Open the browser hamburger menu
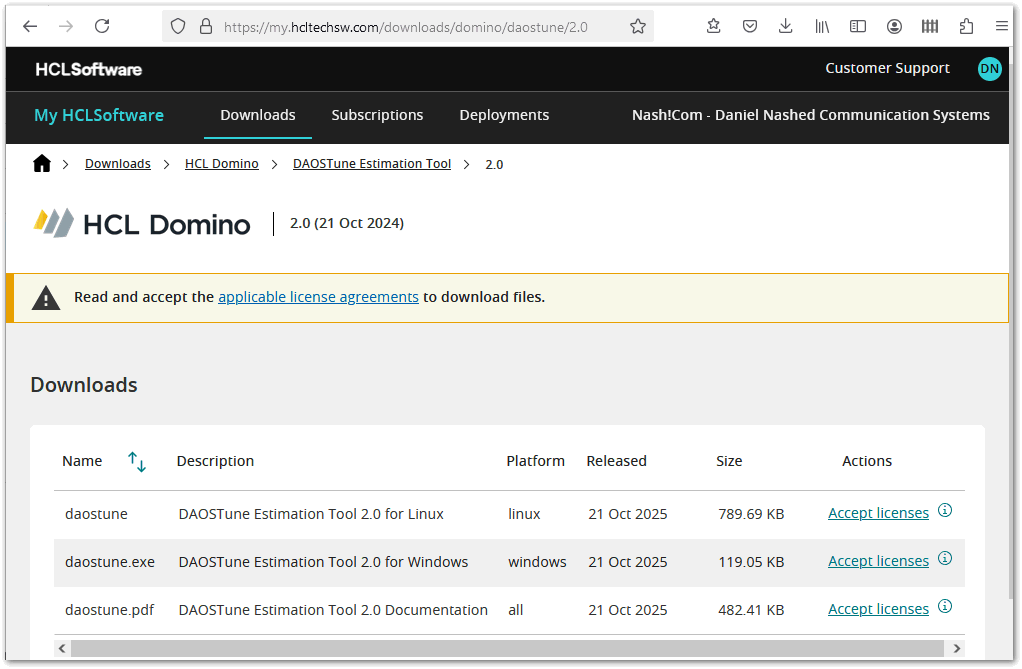This screenshot has width=1022, height=669. [1002, 27]
